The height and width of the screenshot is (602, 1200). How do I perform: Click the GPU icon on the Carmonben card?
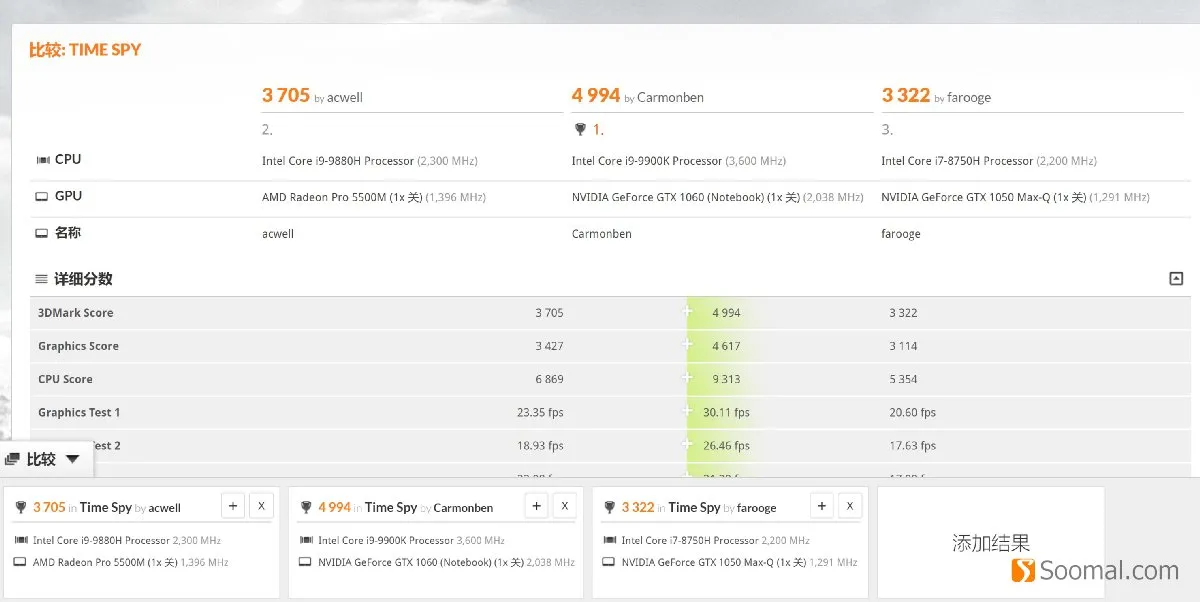(306, 563)
